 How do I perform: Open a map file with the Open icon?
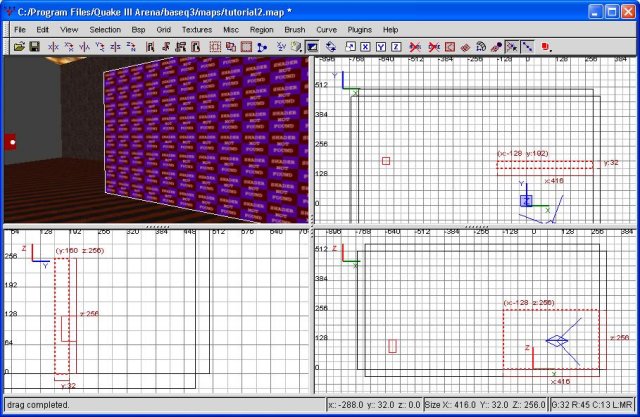(x=19, y=47)
